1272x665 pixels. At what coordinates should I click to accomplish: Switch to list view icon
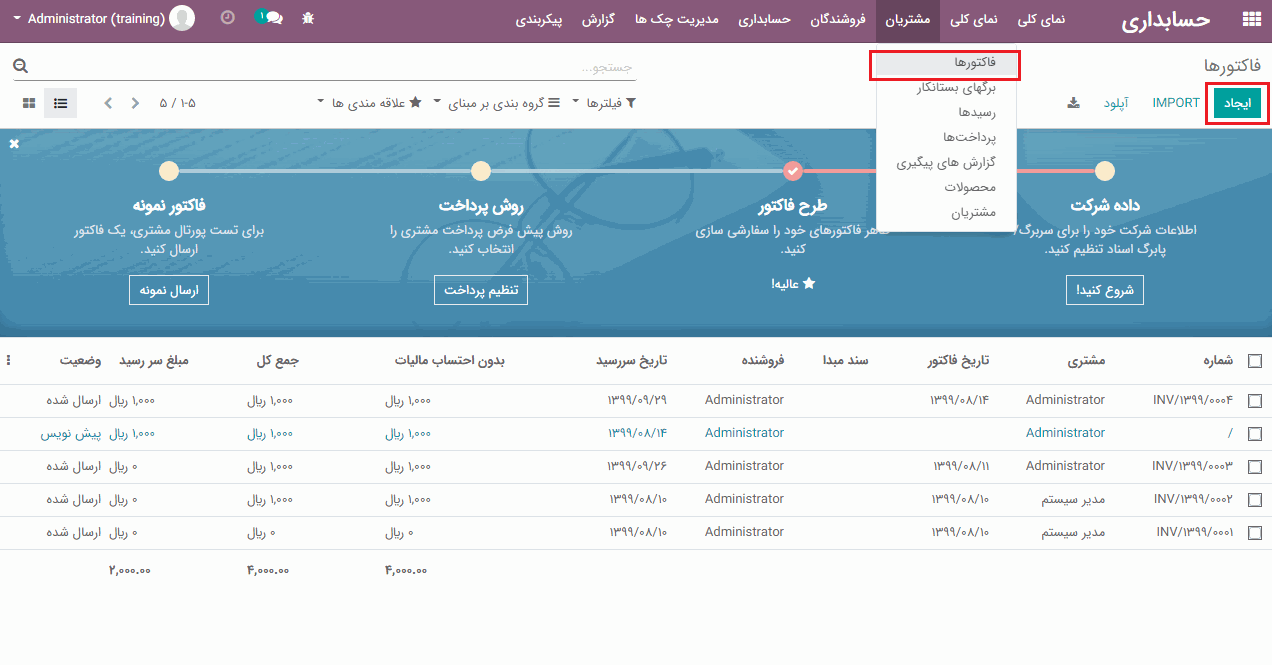coord(61,103)
